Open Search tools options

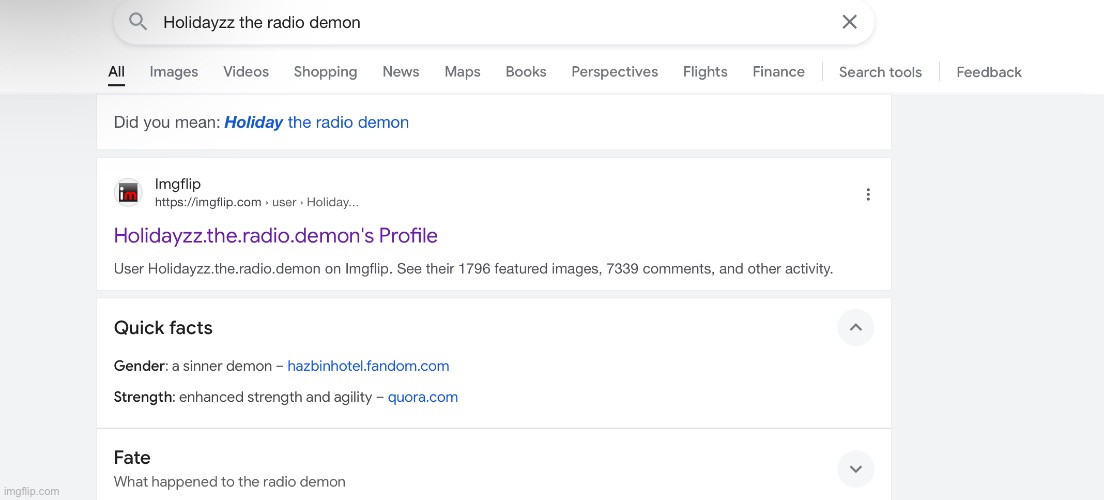tap(880, 72)
